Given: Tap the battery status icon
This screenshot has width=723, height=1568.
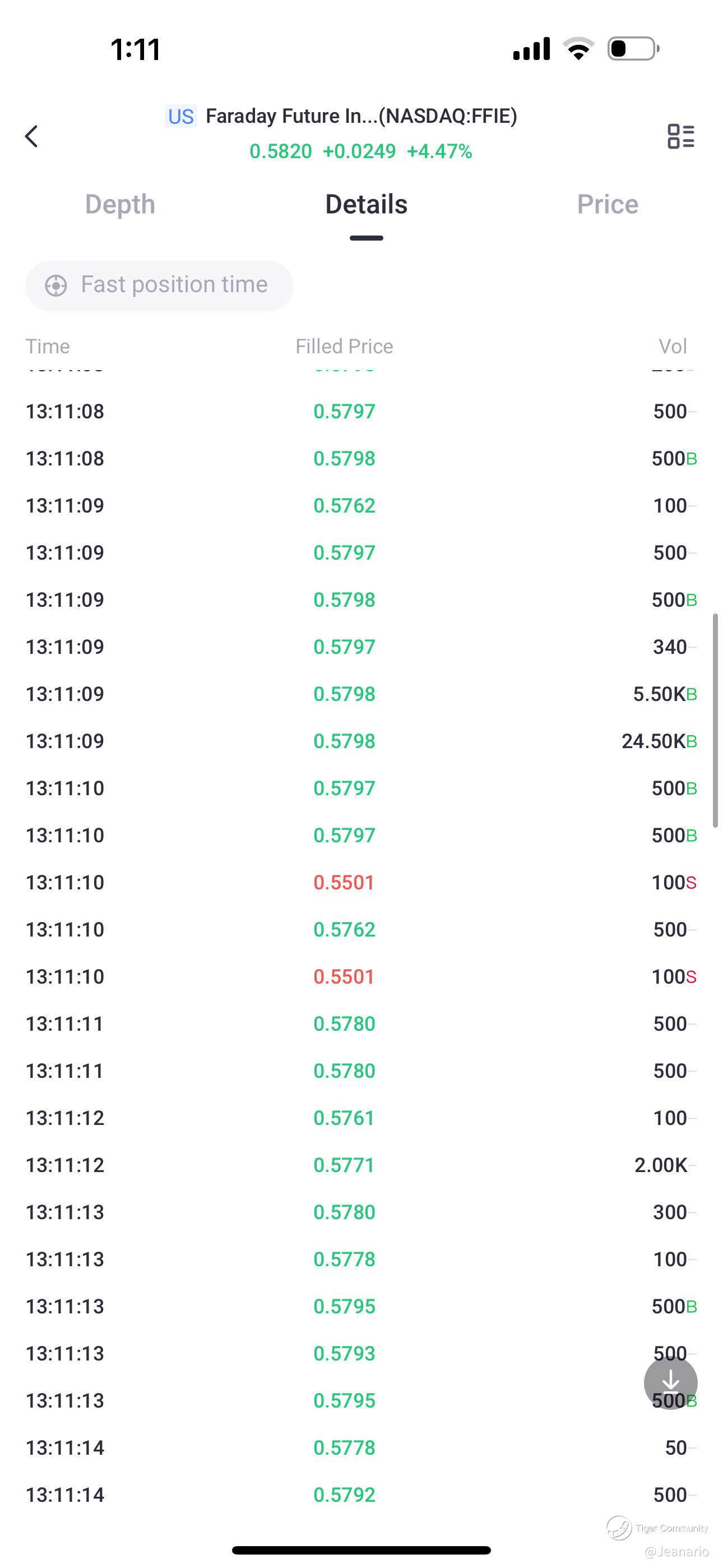Looking at the screenshot, I should pyautogui.click(x=633, y=49).
